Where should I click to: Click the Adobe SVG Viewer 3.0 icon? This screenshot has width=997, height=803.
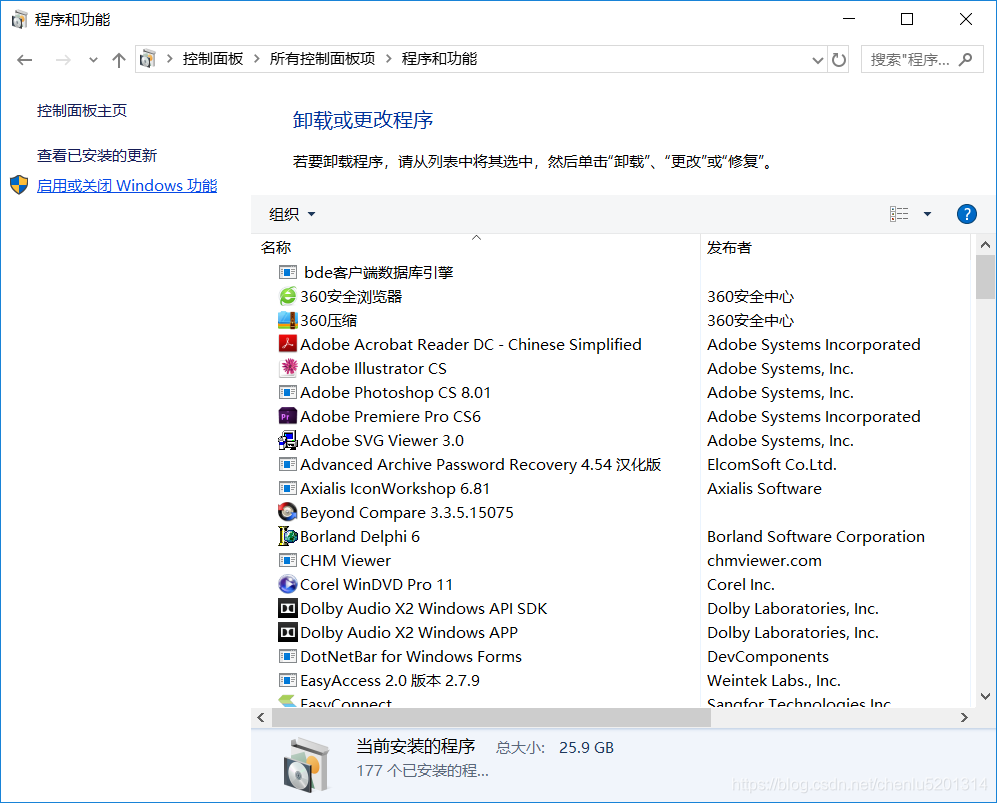(x=287, y=440)
